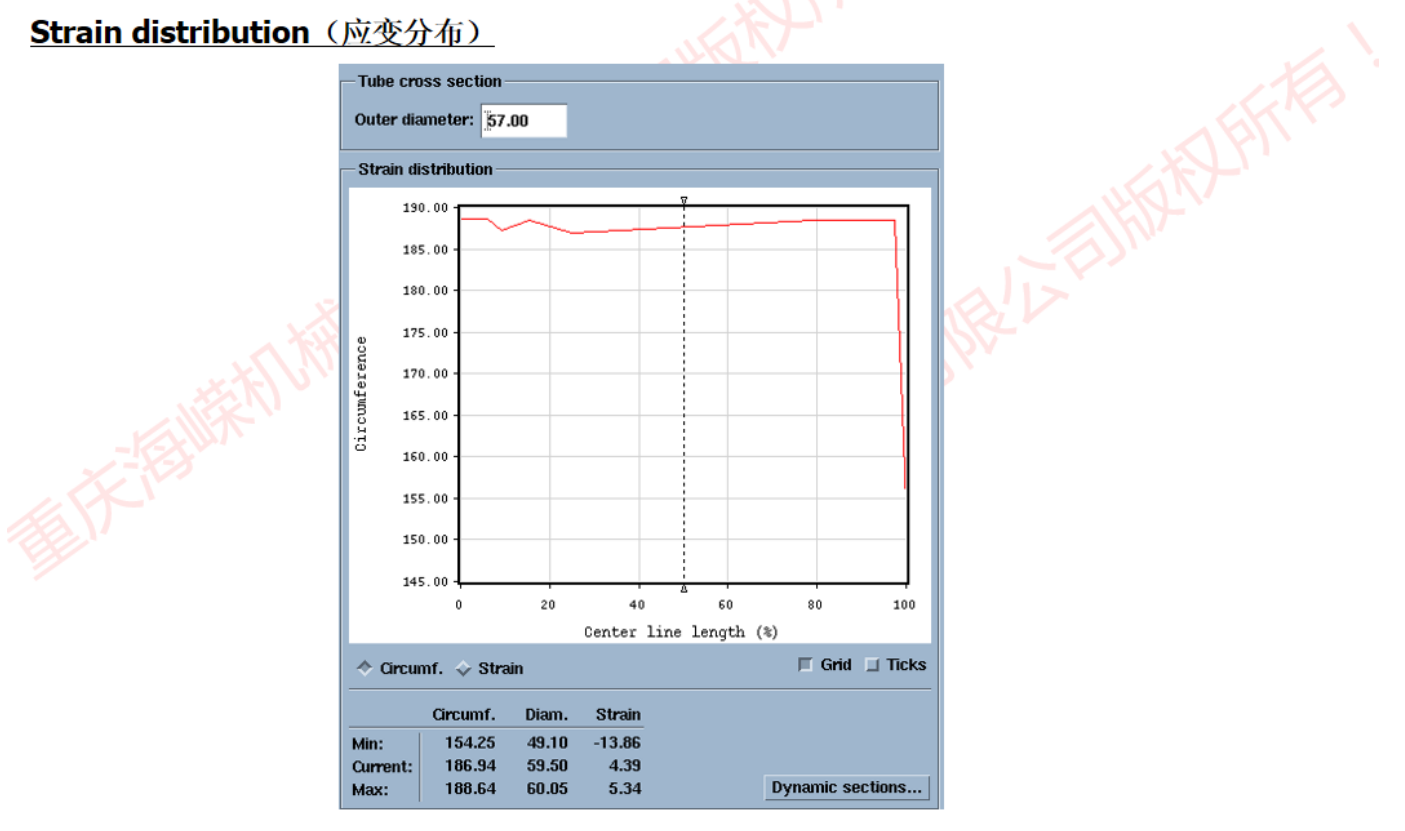The height and width of the screenshot is (831, 1405).
Task: Open the Dynamic sections dialog
Action: click(x=846, y=788)
